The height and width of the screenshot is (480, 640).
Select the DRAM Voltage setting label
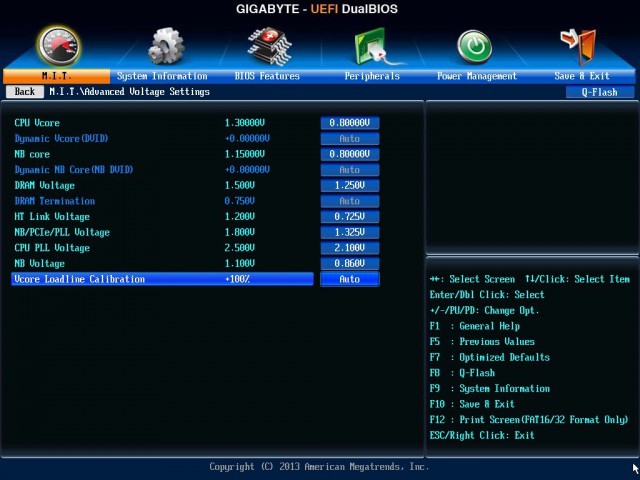44,185
